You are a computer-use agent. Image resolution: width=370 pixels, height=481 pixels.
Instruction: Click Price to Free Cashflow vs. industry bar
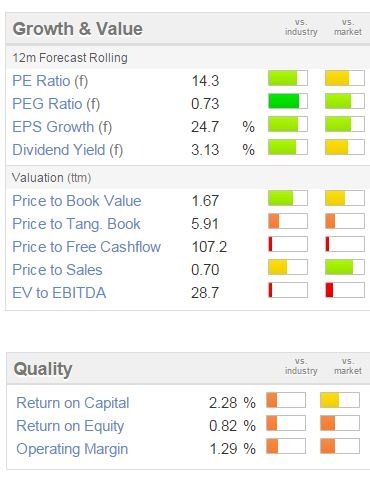[288, 244]
